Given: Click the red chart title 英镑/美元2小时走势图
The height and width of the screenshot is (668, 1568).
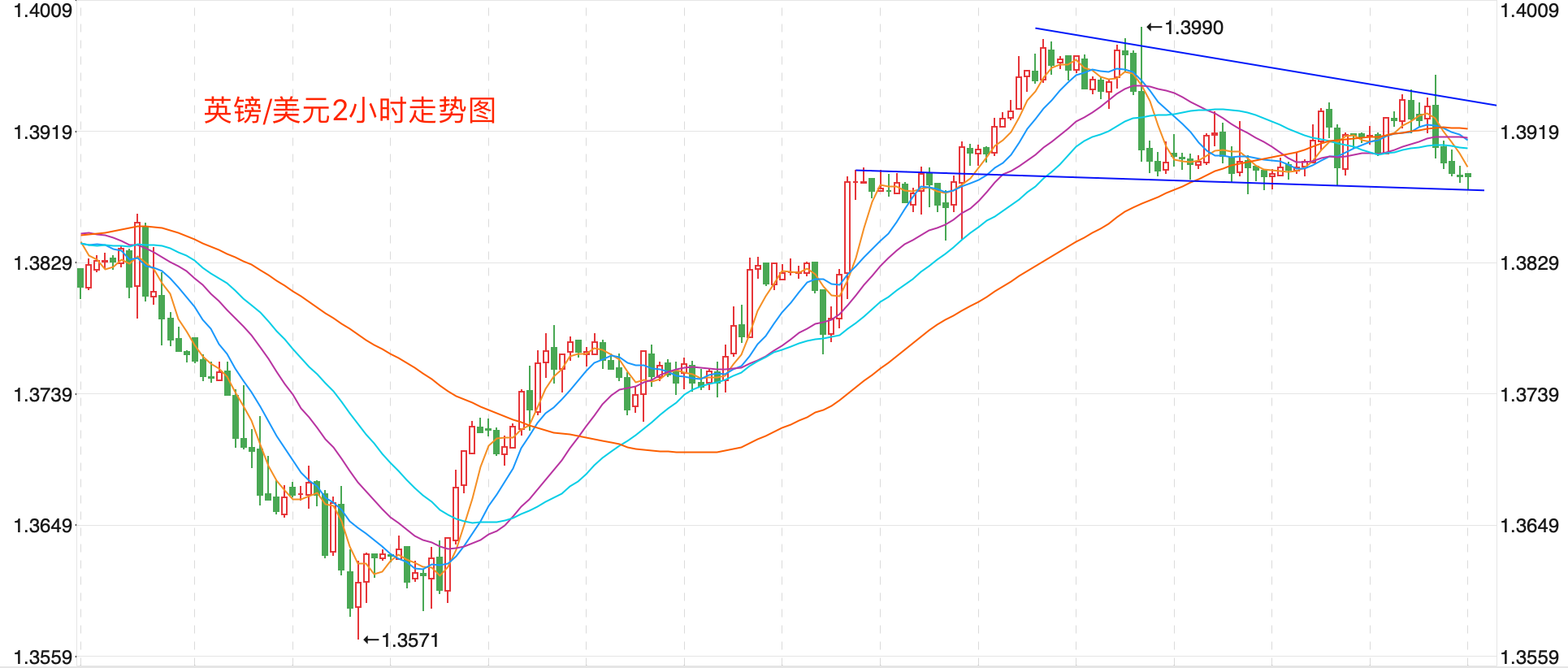Looking at the screenshot, I should [349, 110].
